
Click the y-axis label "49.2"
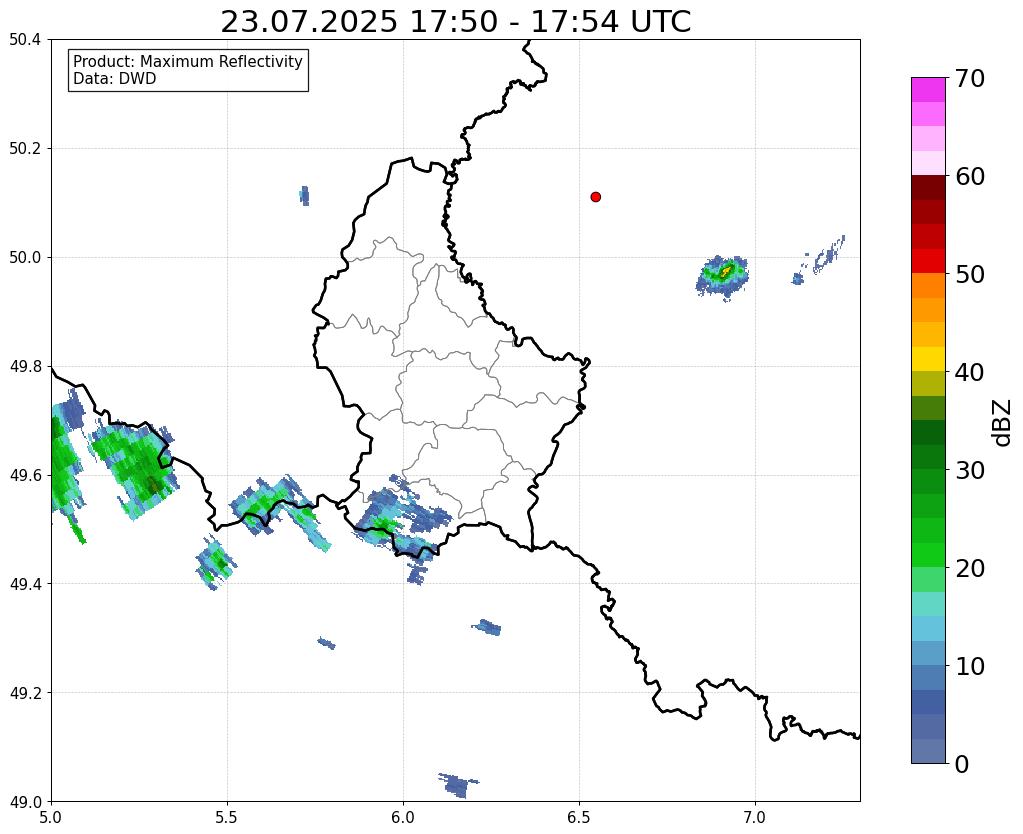click(25, 693)
